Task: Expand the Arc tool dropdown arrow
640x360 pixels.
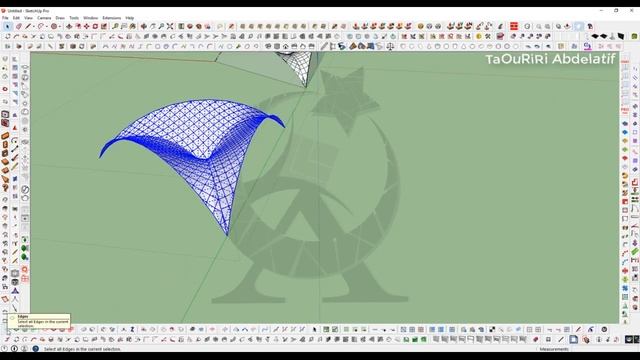Action: (x=46, y=27)
